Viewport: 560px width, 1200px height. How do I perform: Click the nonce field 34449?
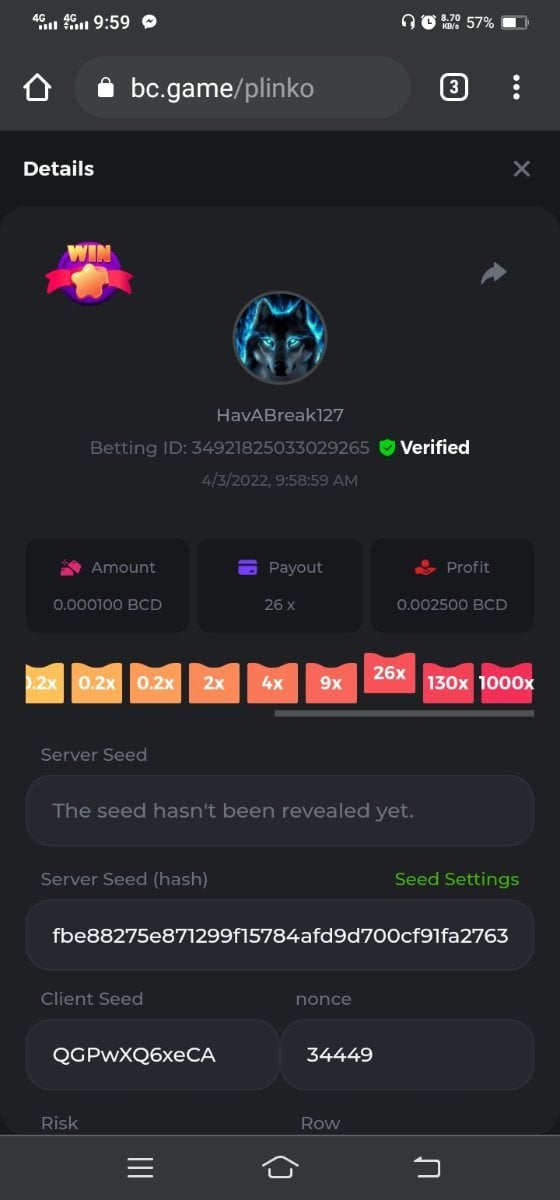click(x=407, y=1055)
